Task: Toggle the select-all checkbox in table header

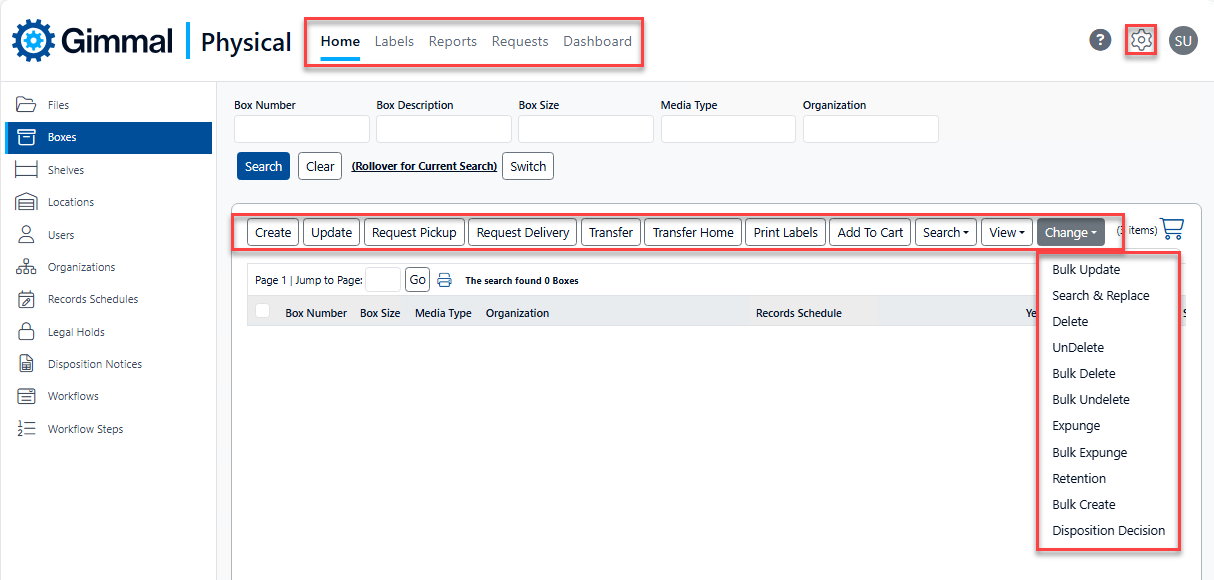Action: (263, 312)
